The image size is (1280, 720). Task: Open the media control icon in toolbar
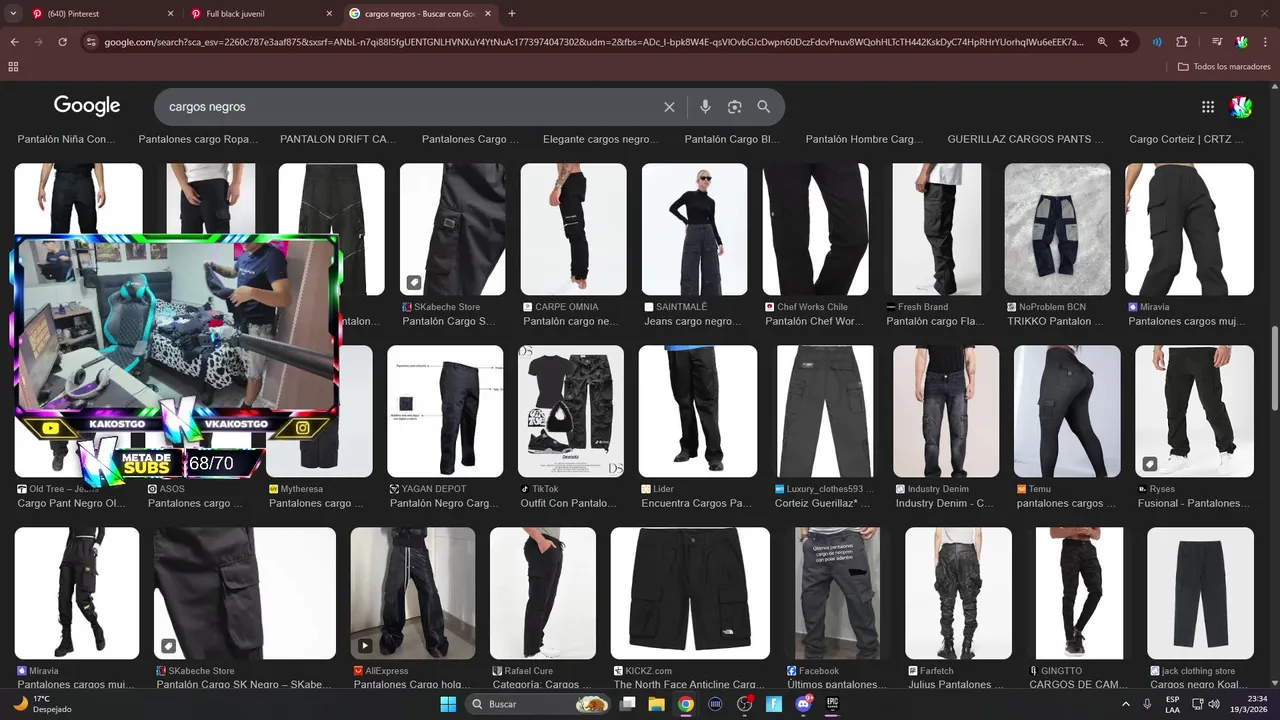coord(1217,42)
